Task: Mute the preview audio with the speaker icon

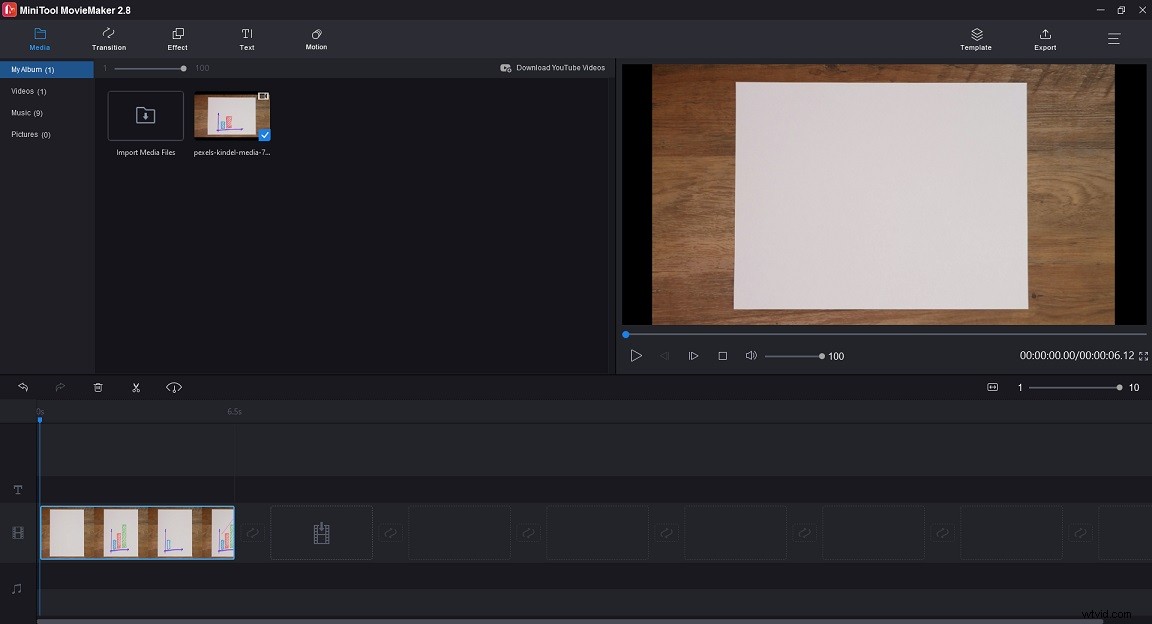Action: [x=750, y=355]
